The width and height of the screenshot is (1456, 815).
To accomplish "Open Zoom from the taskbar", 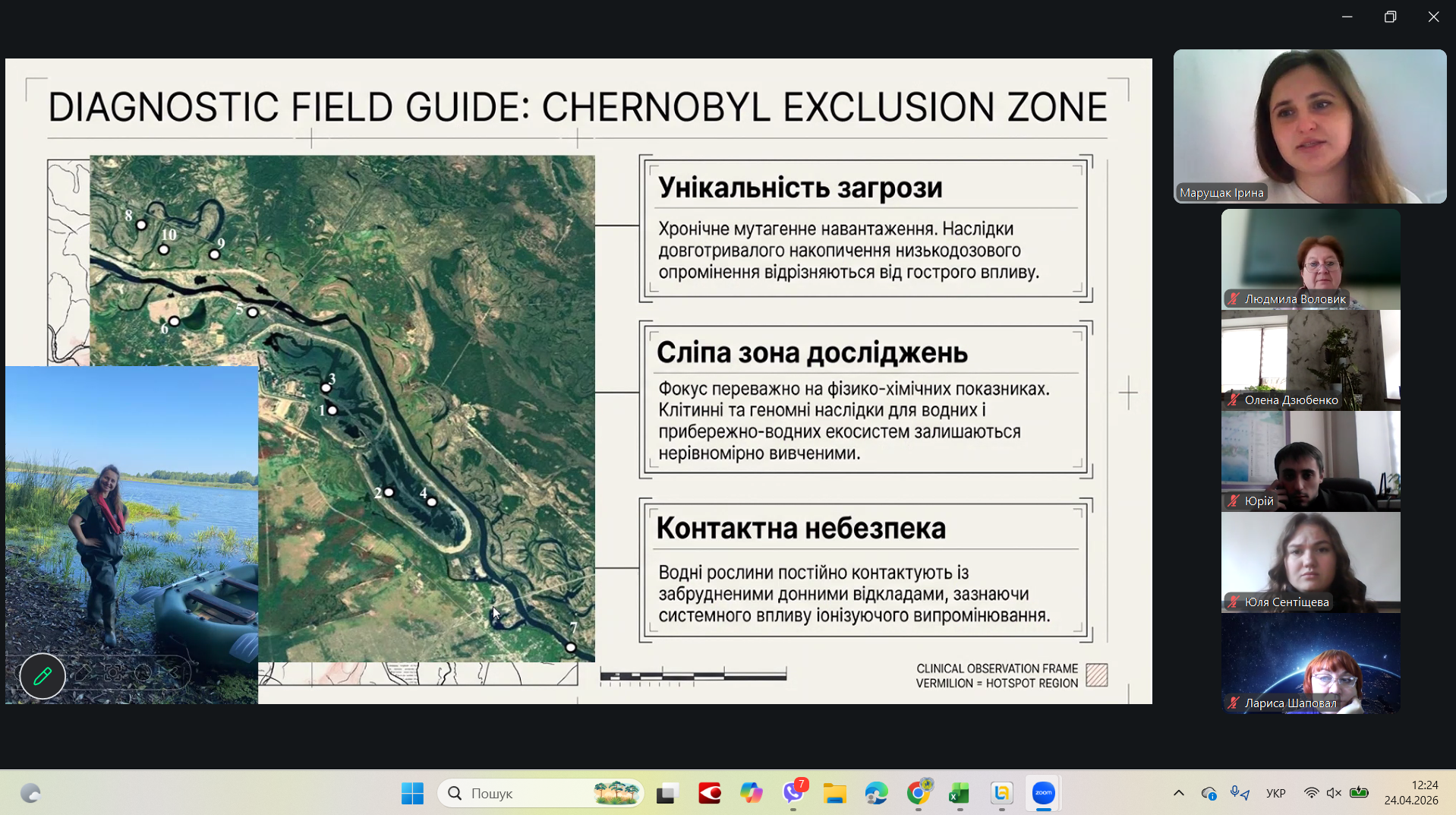I will click(1043, 793).
